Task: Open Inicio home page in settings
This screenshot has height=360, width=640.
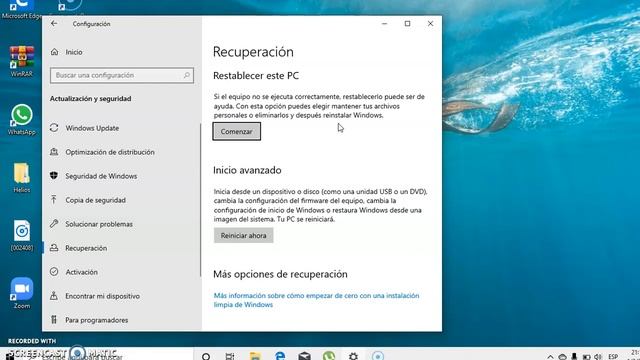Action: click(x=74, y=52)
